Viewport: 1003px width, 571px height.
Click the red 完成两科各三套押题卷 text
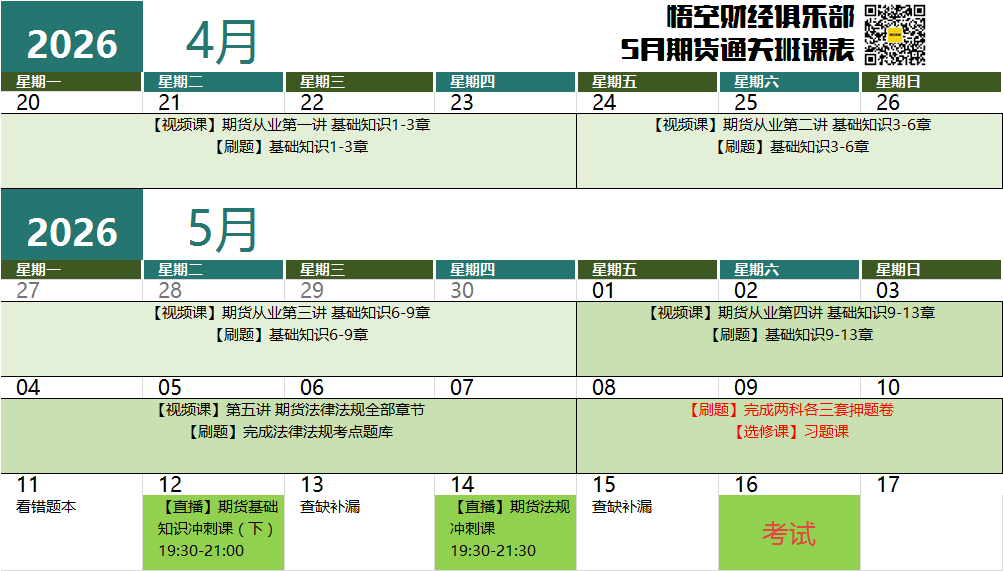tap(790, 410)
